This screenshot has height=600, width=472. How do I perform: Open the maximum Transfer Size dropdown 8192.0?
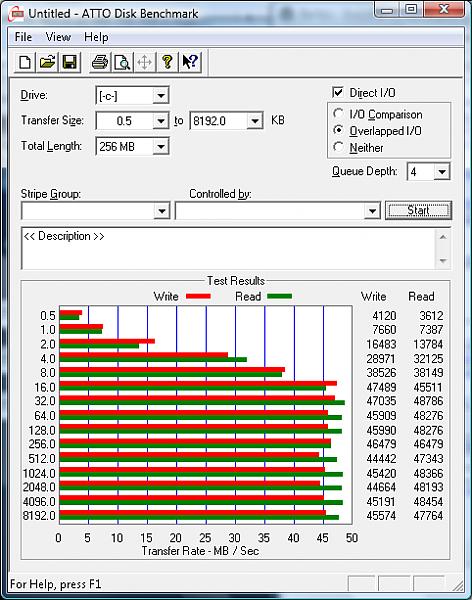(x=255, y=121)
